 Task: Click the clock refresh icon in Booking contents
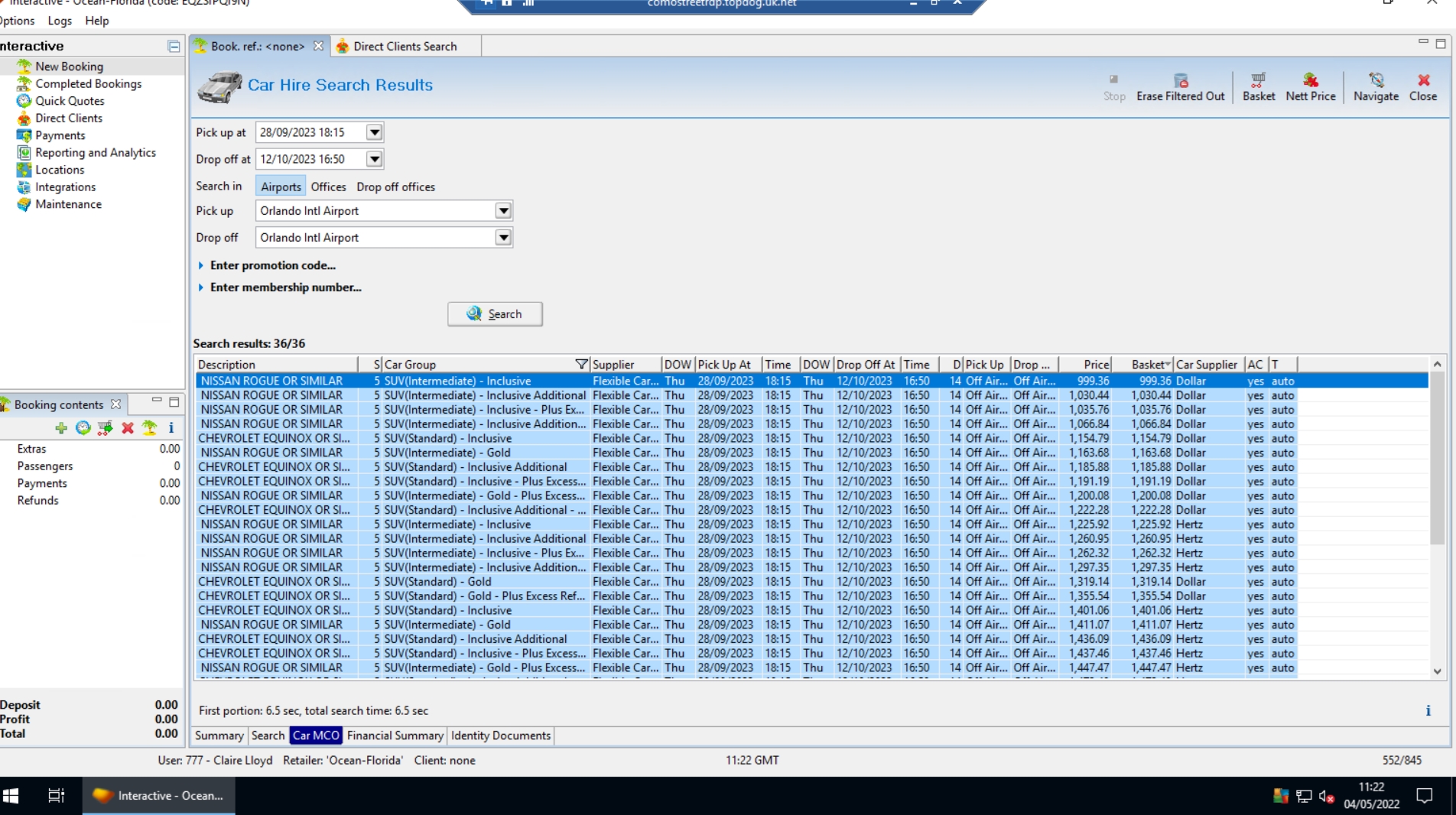click(x=83, y=428)
